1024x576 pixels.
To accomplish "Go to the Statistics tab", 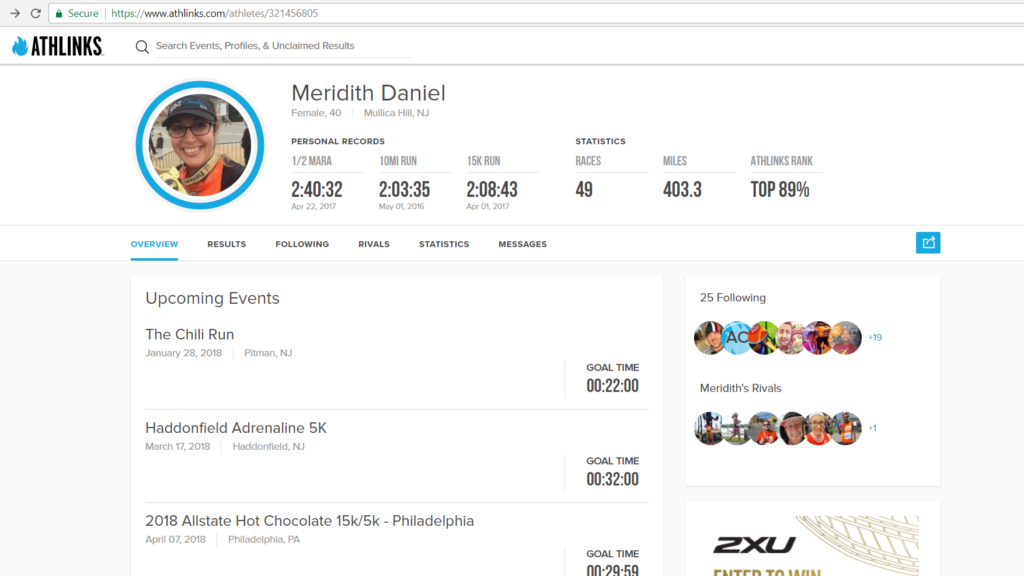I will click(444, 244).
